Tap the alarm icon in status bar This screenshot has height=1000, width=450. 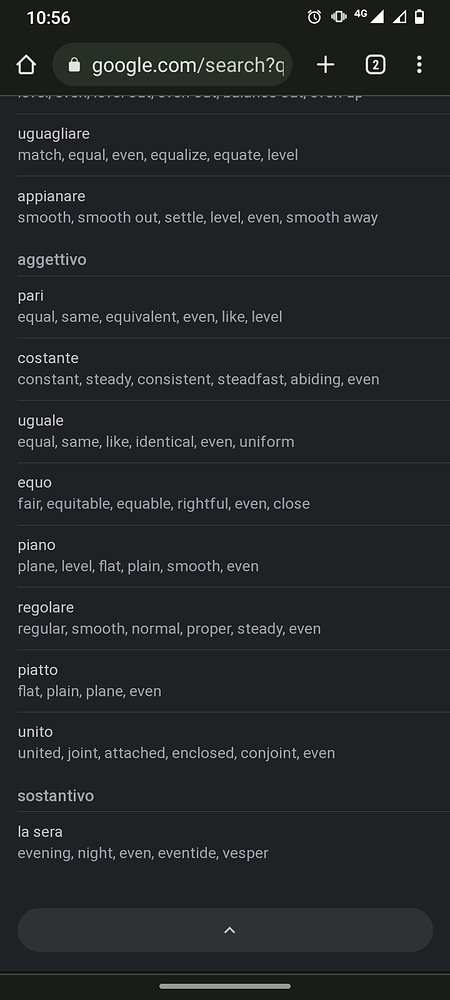coord(314,17)
